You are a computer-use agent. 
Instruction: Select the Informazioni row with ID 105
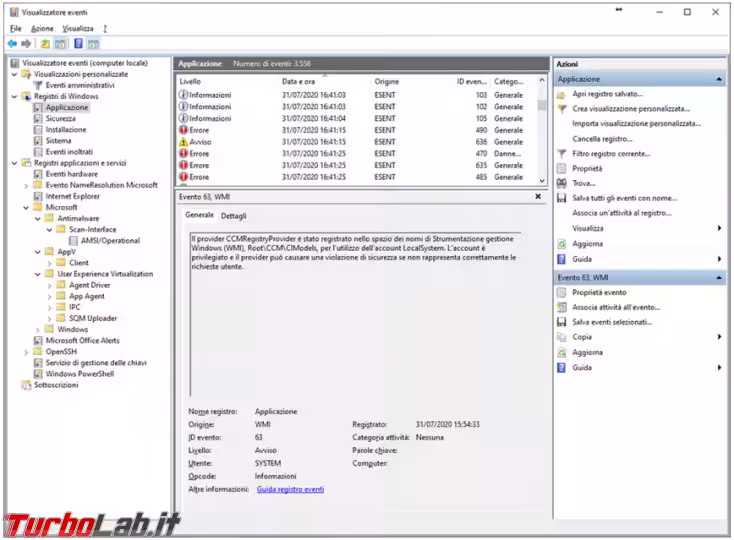pos(357,118)
